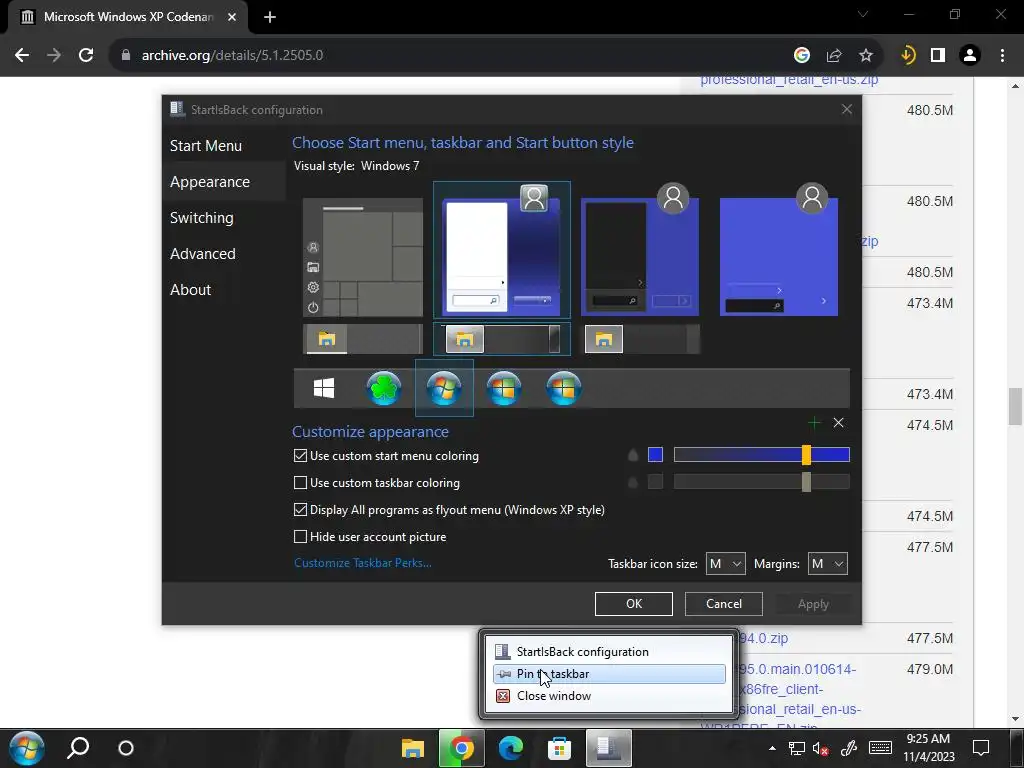Open Cortana circle on taskbar
1024x768 pixels.
click(x=126, y=748)
